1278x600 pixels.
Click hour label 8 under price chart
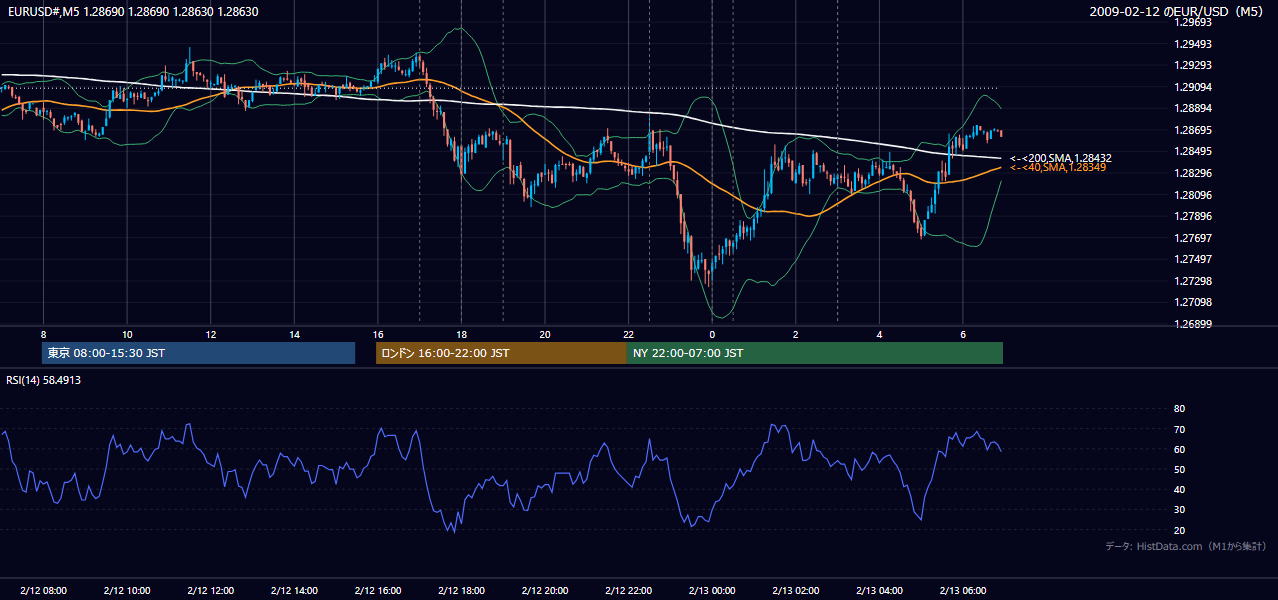click(x=43, y=334)
